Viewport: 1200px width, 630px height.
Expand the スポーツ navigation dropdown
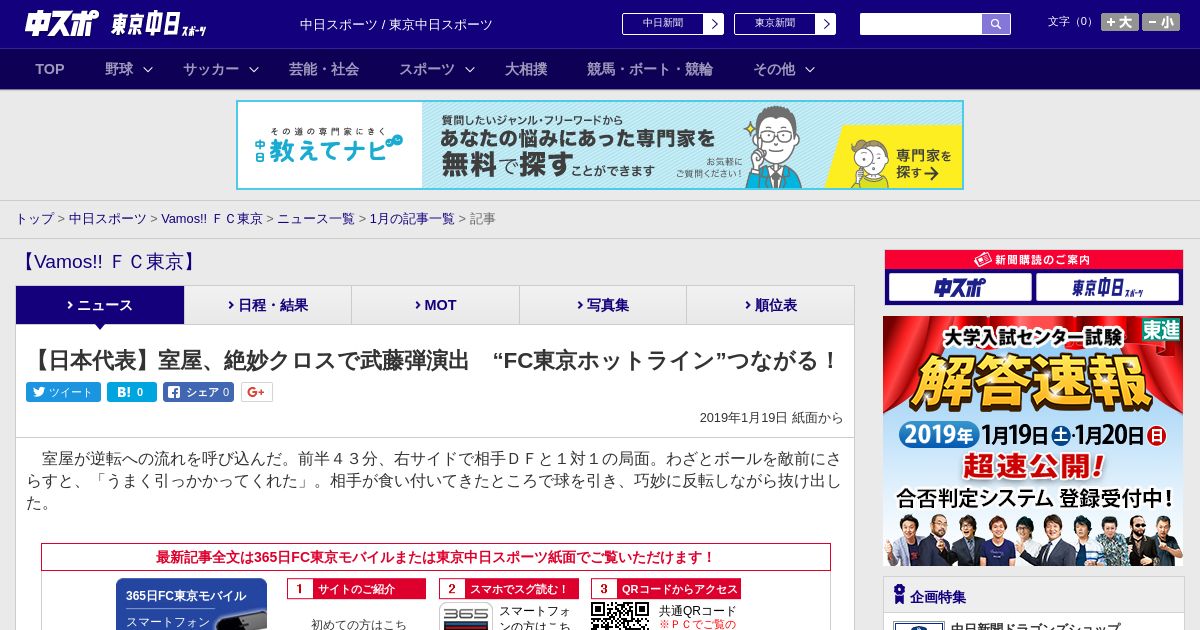coord(437,69)
